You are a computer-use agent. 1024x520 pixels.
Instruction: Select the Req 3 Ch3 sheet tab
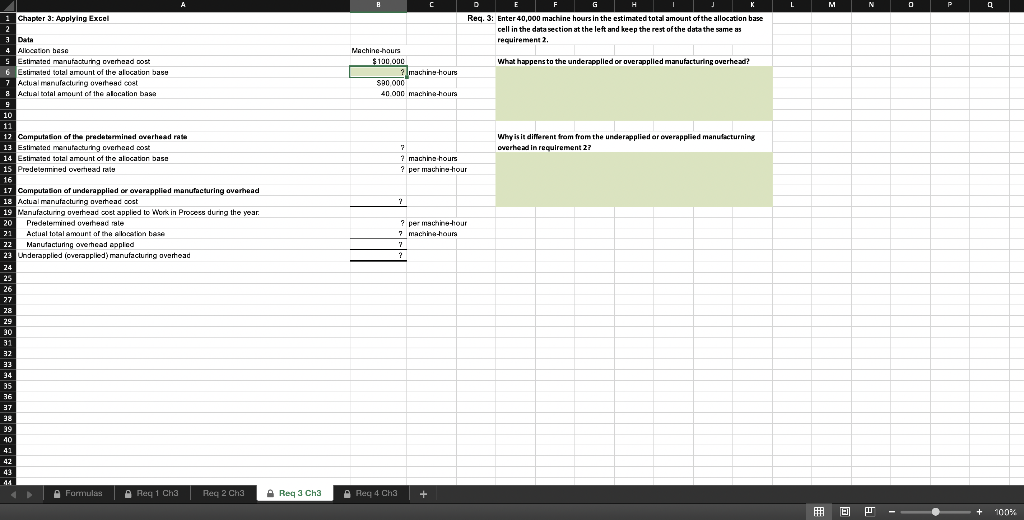[295, 493]
